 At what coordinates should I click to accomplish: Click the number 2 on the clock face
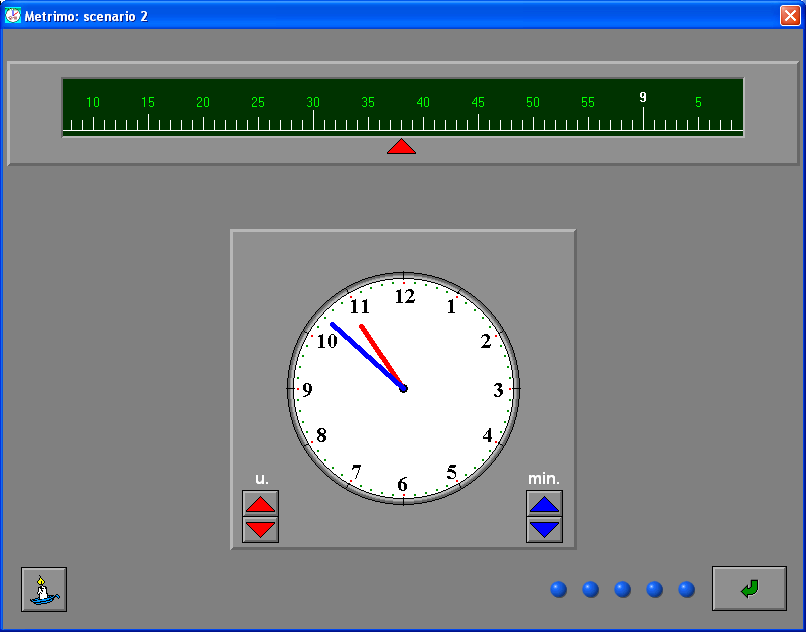pos(486,341)
